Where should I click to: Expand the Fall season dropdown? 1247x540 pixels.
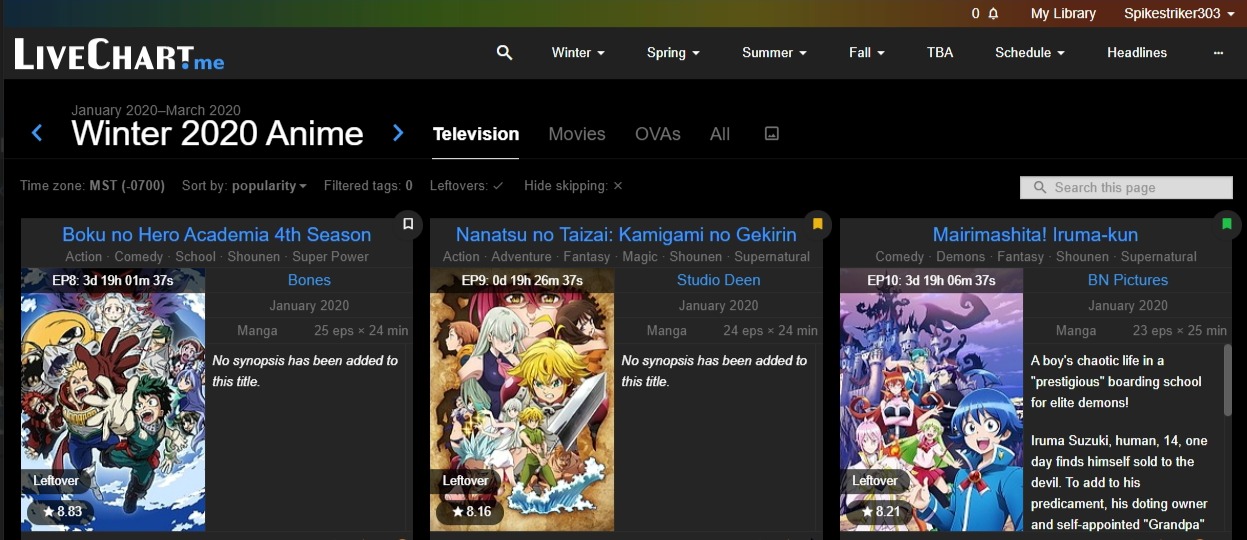pyautogui.click(x=867, y=52)
